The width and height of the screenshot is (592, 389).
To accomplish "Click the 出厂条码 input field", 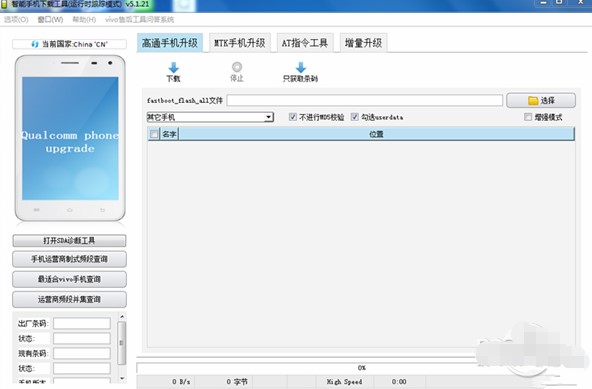I will point(82,324).
